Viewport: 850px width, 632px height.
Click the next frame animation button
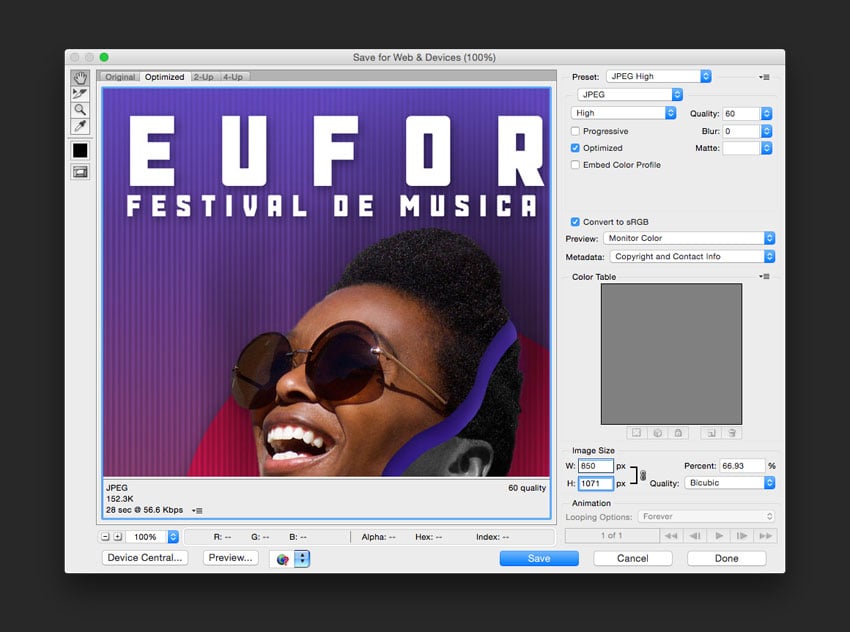742,536
